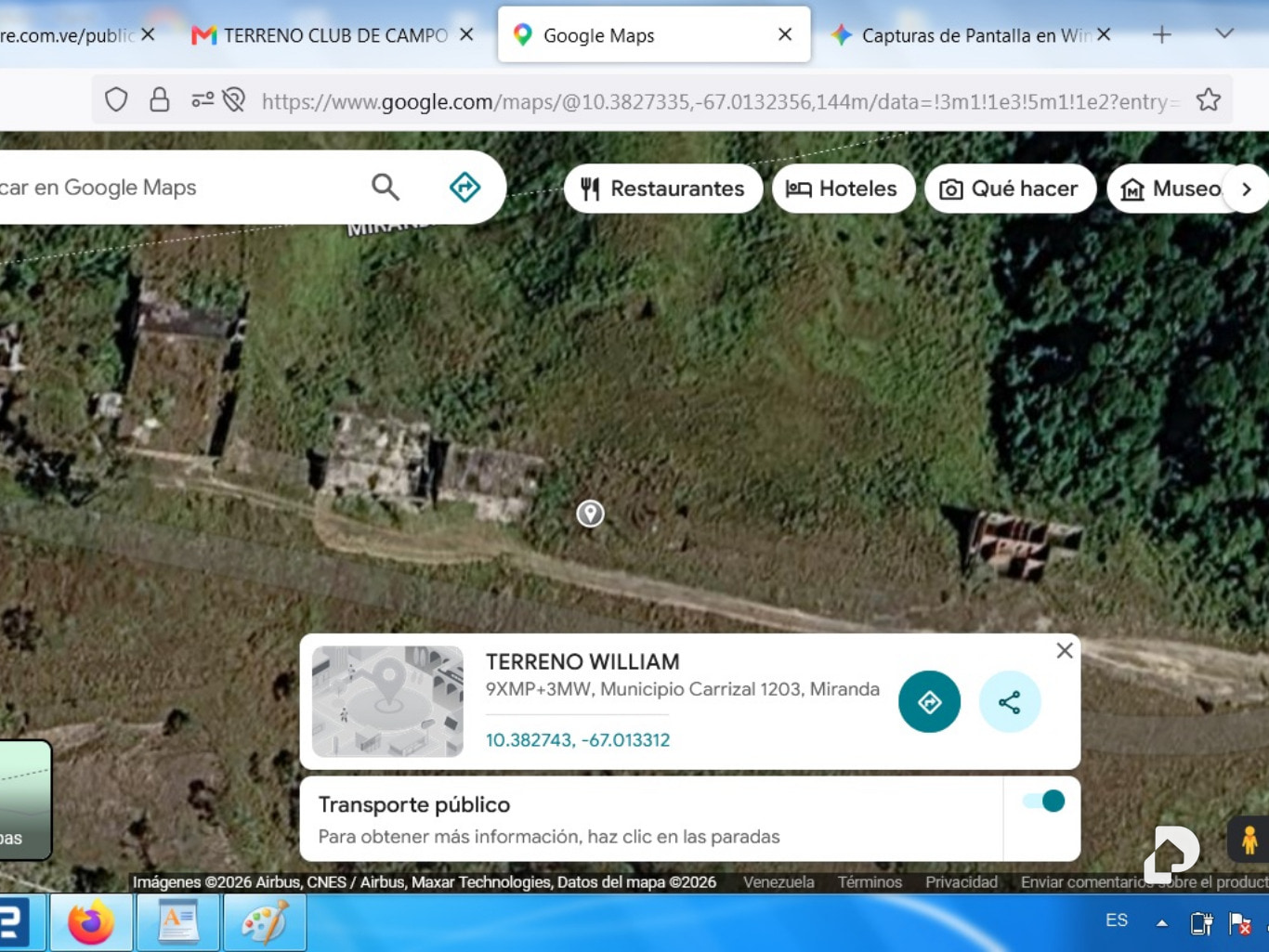The width and height of the screenshot is (1269, 952).
Task: View site security via the padlock icon
Action: coord(160,100)
